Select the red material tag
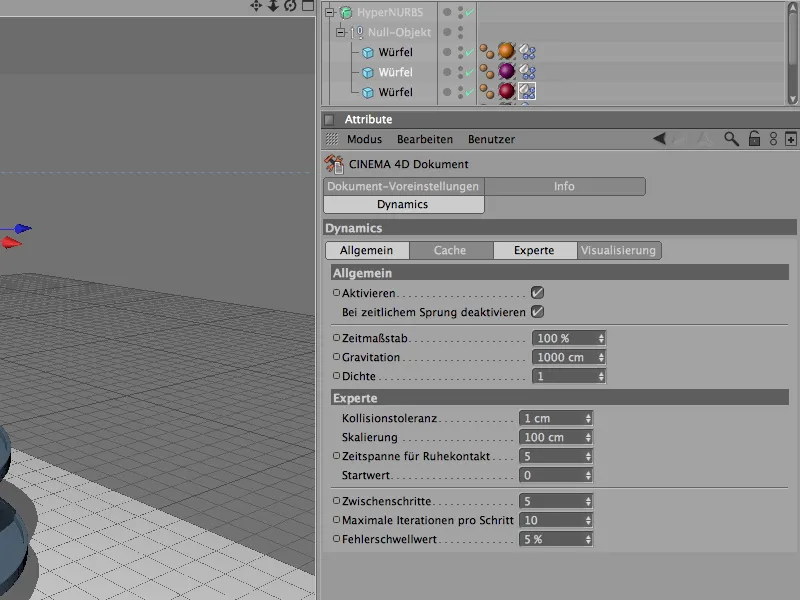This screenshot has width=800, height=600. 506,91
